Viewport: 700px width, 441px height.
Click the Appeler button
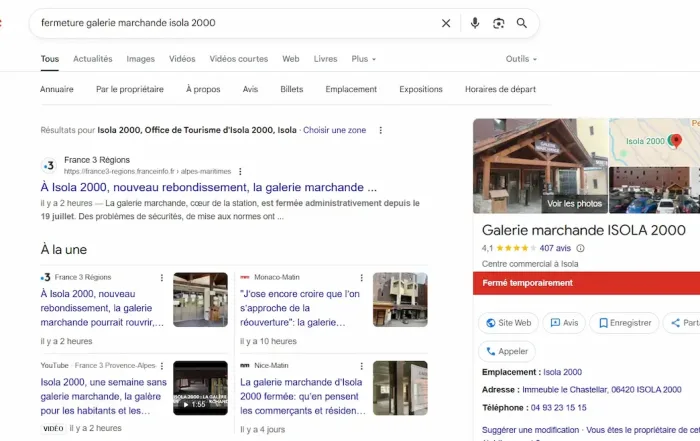[x=507, y=351]
